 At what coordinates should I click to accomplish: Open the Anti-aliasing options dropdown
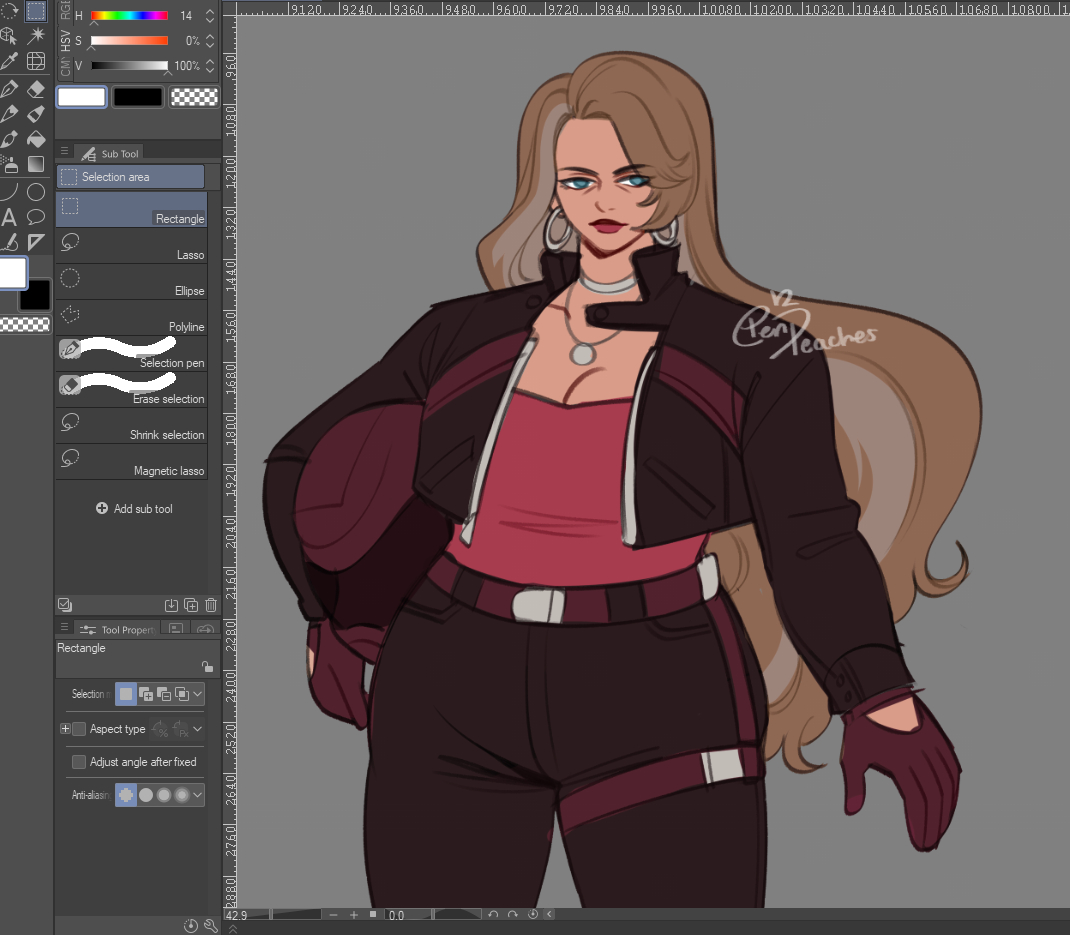(x=198, y=796)
